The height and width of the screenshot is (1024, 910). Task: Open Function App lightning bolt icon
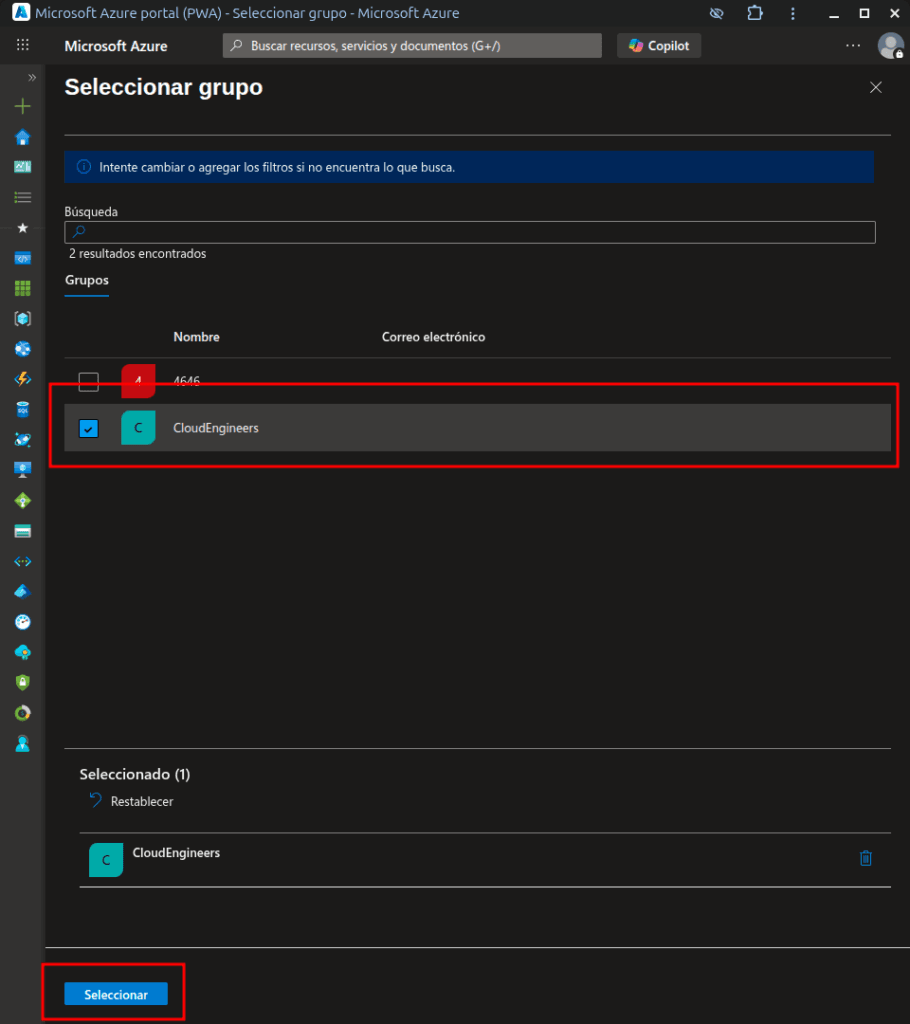(22, 379)
